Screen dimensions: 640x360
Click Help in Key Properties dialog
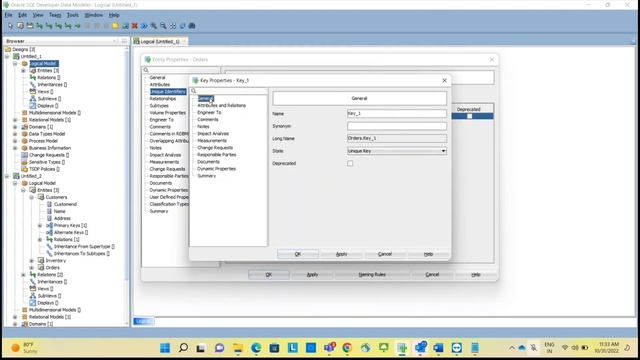[x=428, y=254]
